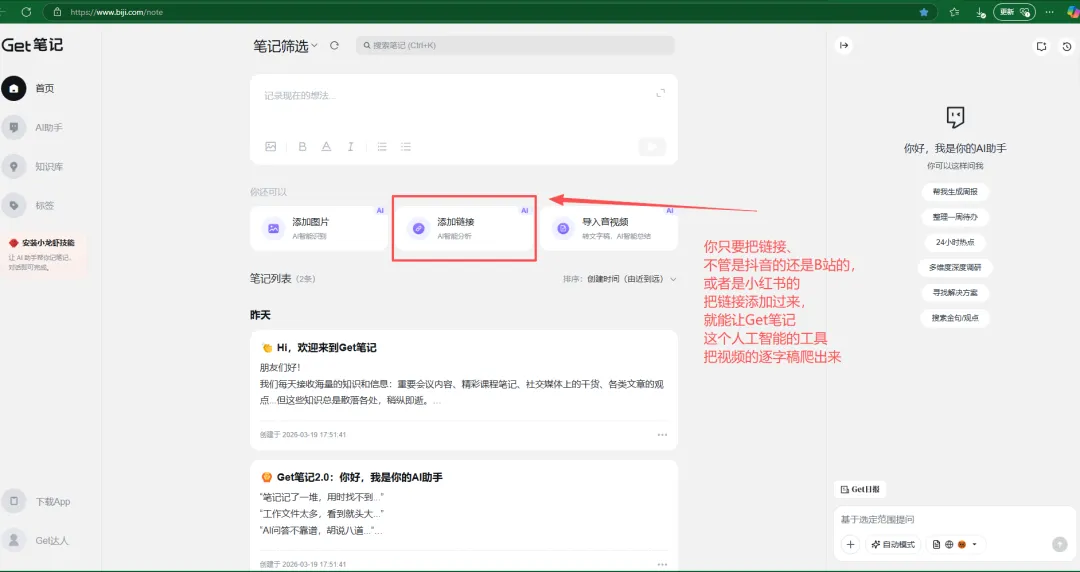Open the source range selector dropdown arrow
Screen dimensions: 1080x572
(x=974, y=544)
